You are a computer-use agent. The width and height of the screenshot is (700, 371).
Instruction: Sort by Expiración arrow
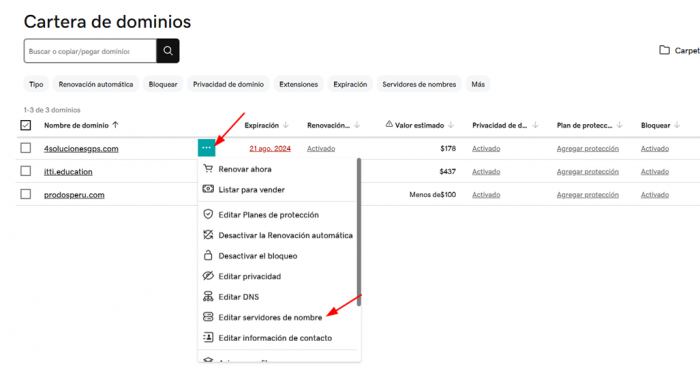click(x=286, y=125)
